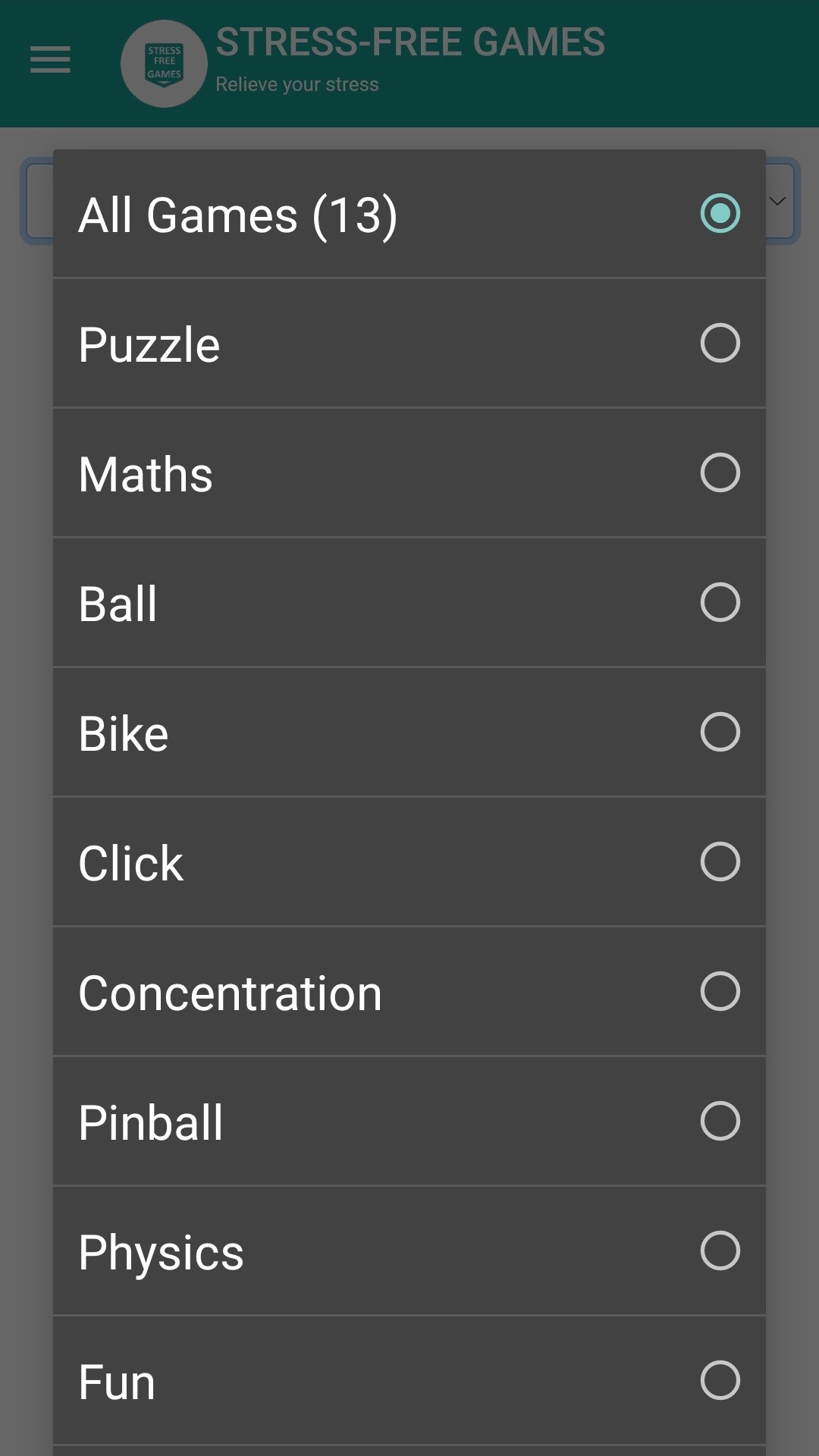Select the Physics radio button
This screenshot has width=819, height=1456.
(720, 1250)
